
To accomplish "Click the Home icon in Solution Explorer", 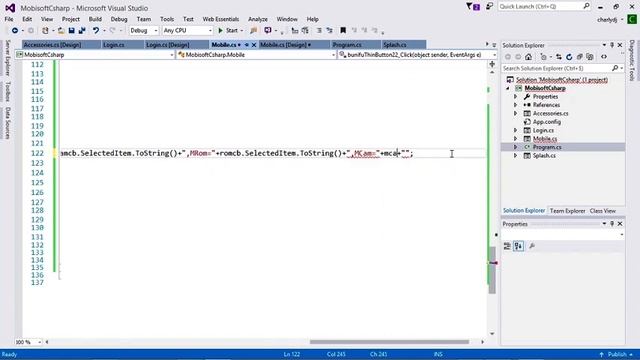I will pyautogui.click(x=529, y=57).
